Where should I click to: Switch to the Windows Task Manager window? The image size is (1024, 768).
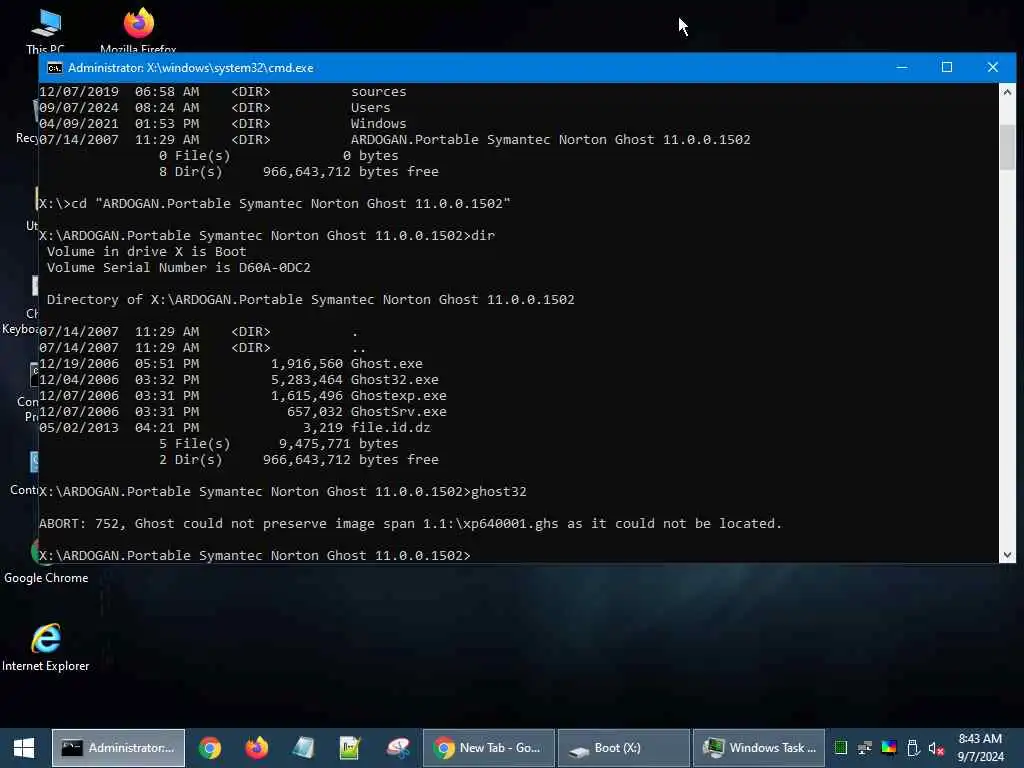click(x=759, y=748)
